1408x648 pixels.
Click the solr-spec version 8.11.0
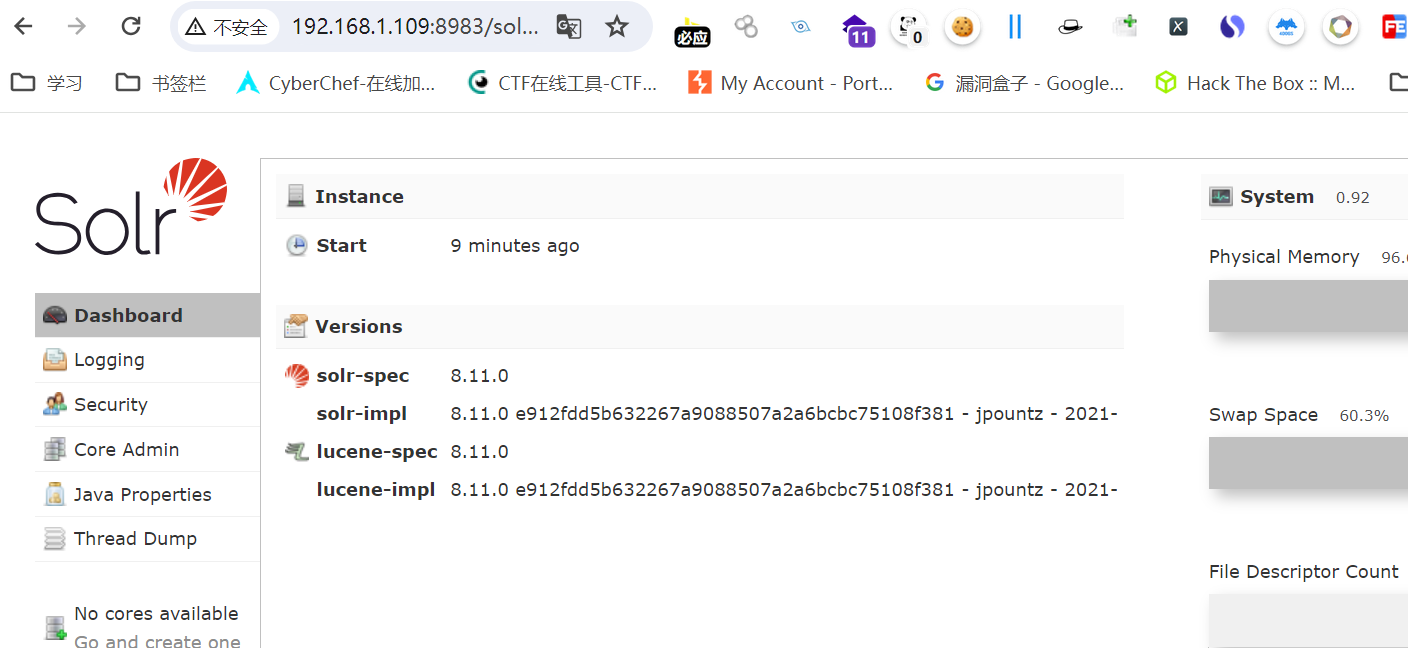tap(479, 376)
